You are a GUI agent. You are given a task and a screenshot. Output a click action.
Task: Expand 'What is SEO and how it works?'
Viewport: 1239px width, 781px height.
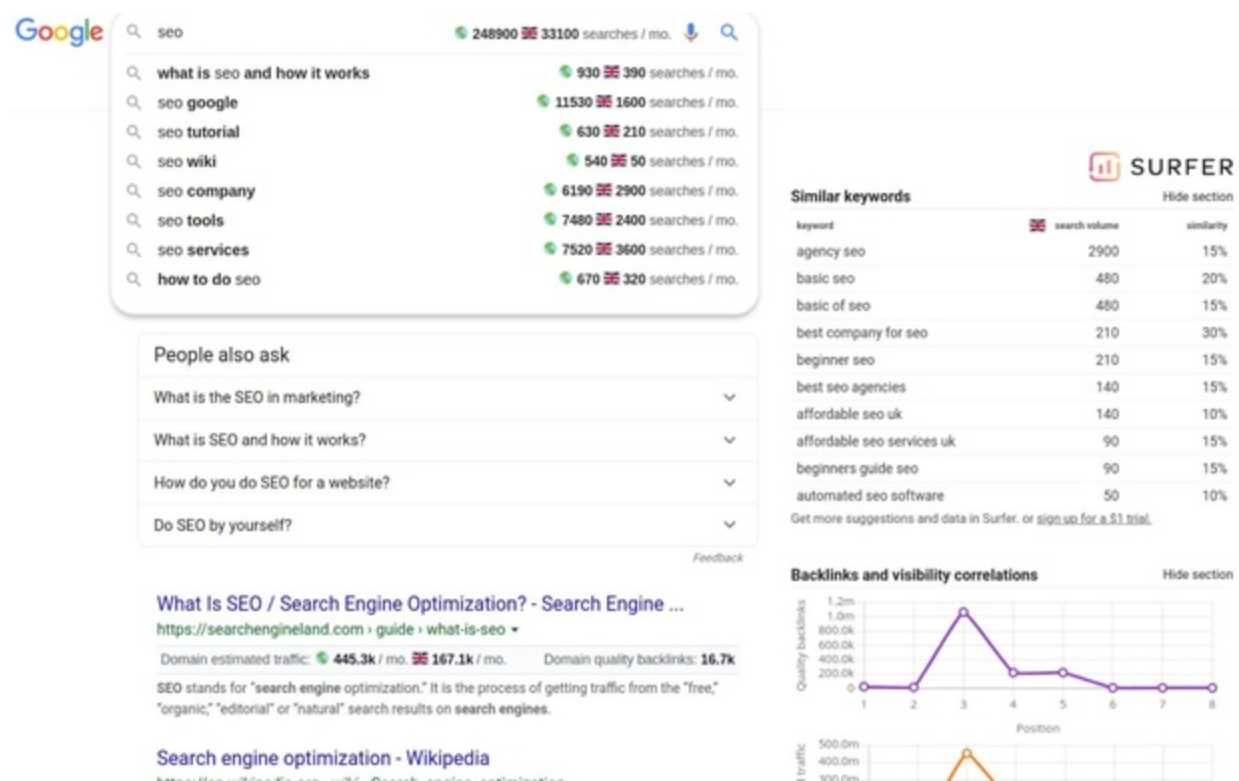[x=729, y=440]
